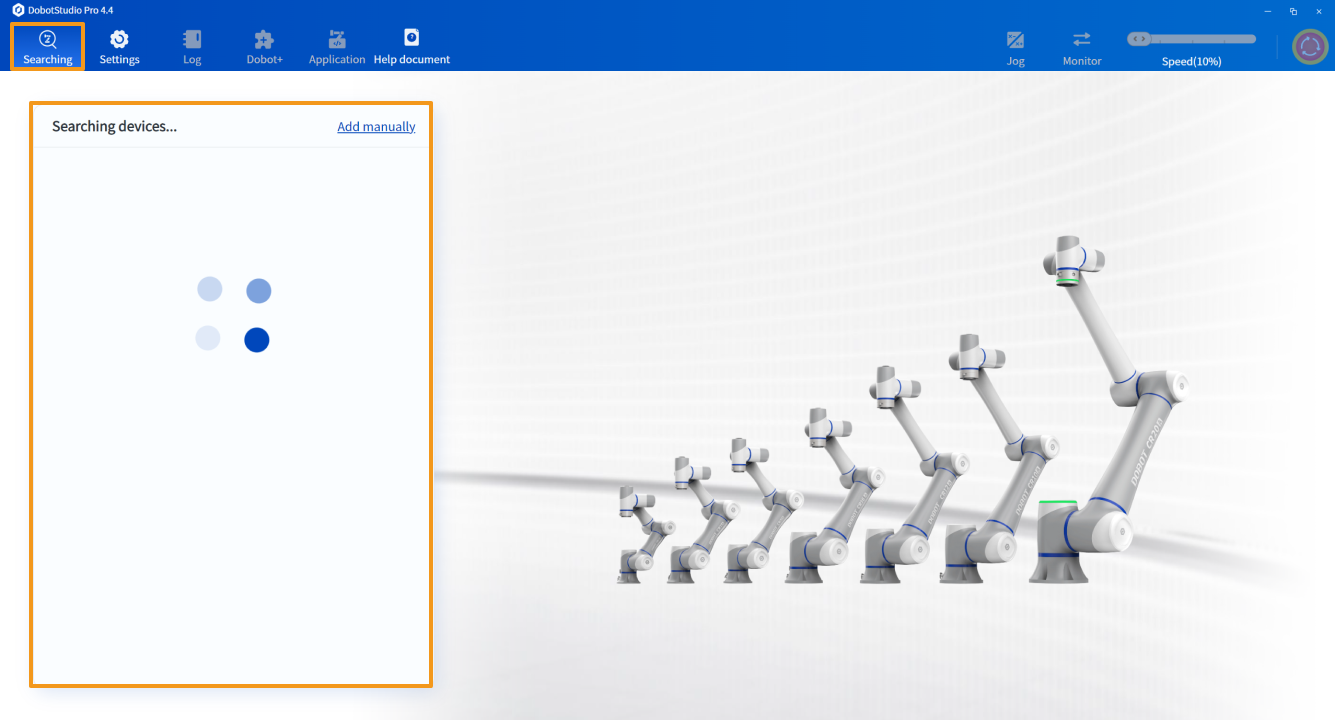Screen dimensions: 1335x721
Task: Open the Help document
Action: 411,46
